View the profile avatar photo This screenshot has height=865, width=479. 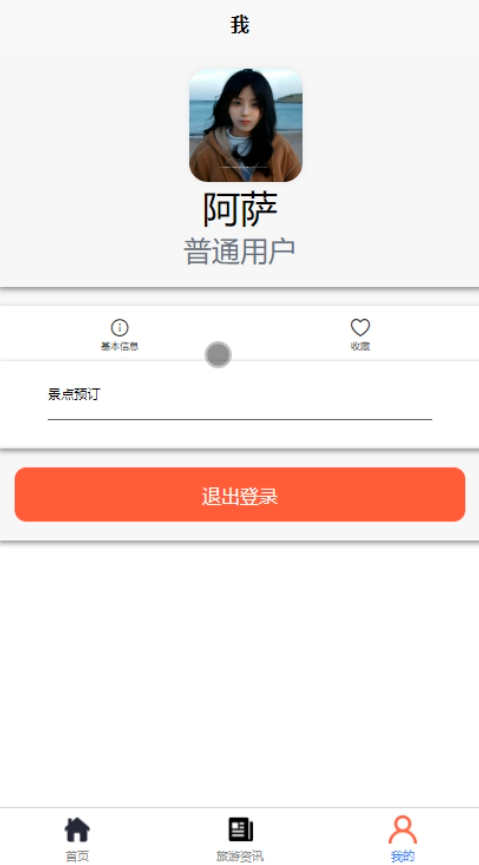click(246, 125)
